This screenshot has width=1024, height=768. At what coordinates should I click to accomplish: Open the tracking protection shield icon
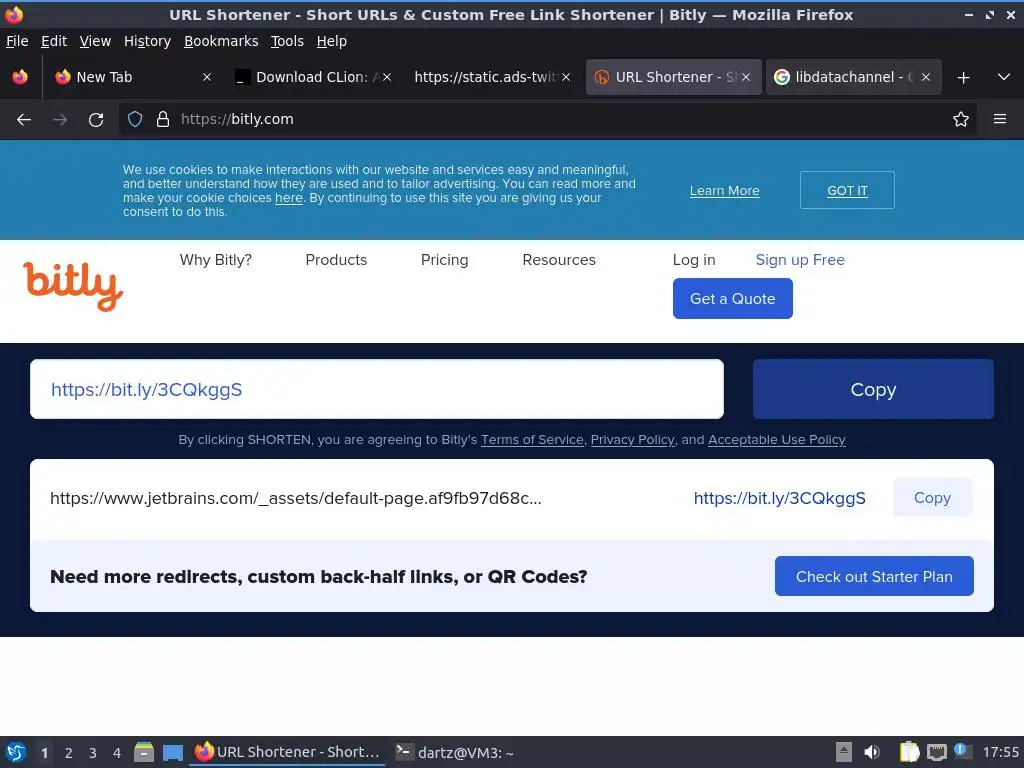tap(135, 119)
